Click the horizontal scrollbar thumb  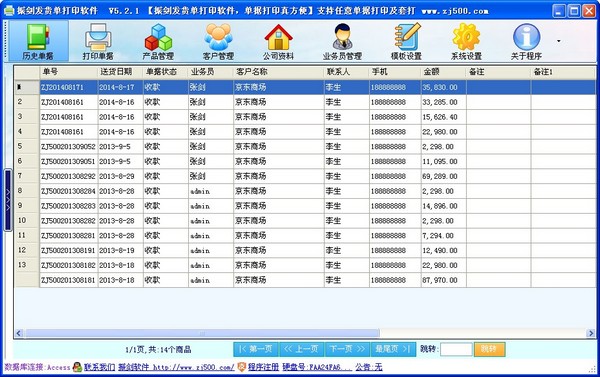pyautogui.click(x=202, y=333)
